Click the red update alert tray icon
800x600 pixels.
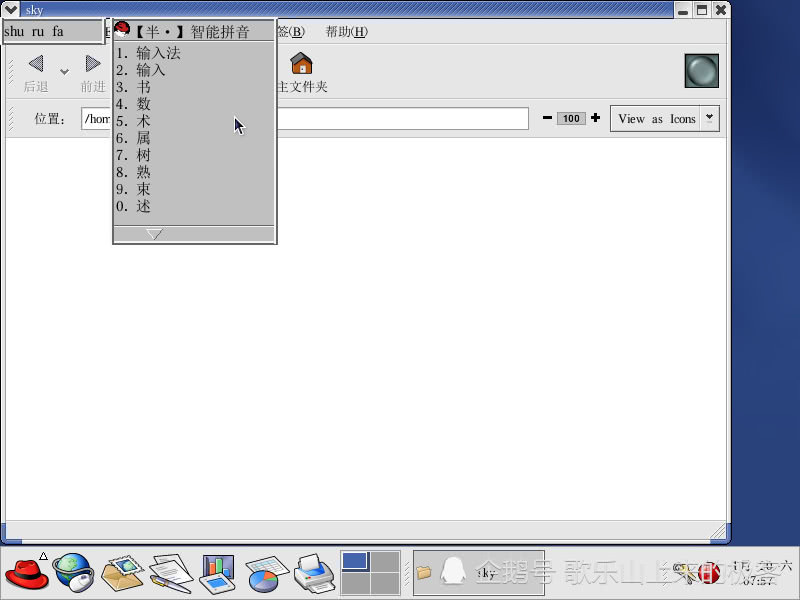[709, 573]
